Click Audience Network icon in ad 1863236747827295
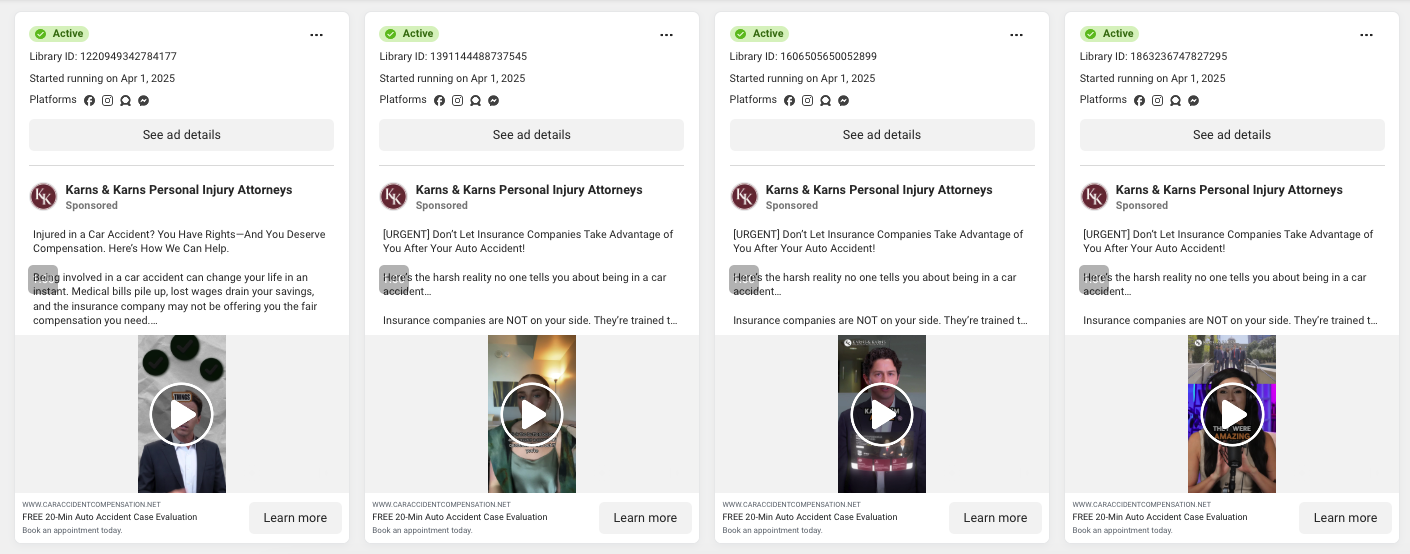The image size is (1410, 554). click(1175, 101)
